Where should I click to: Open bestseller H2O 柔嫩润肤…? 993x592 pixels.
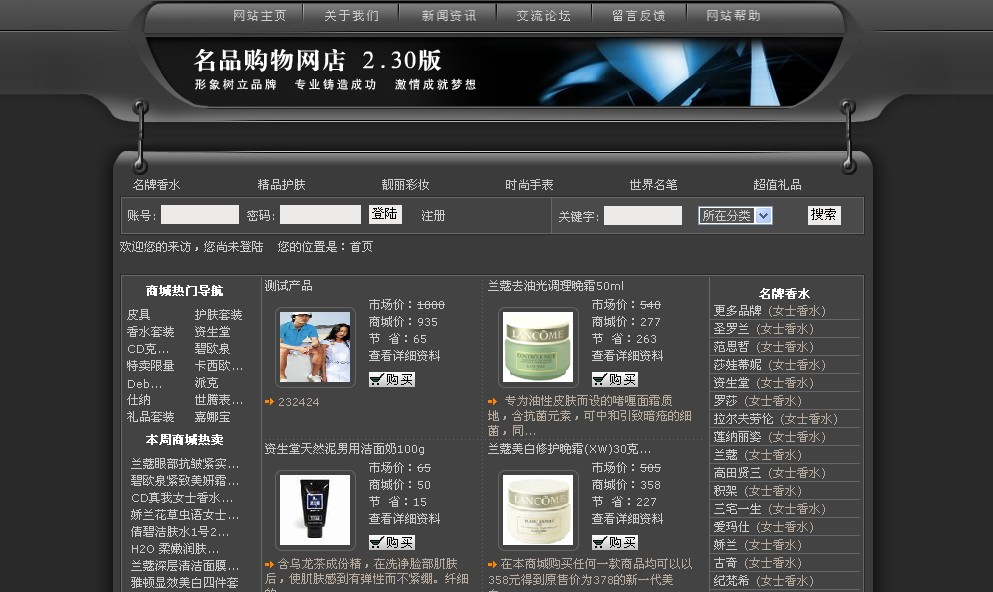coord(175,549)
